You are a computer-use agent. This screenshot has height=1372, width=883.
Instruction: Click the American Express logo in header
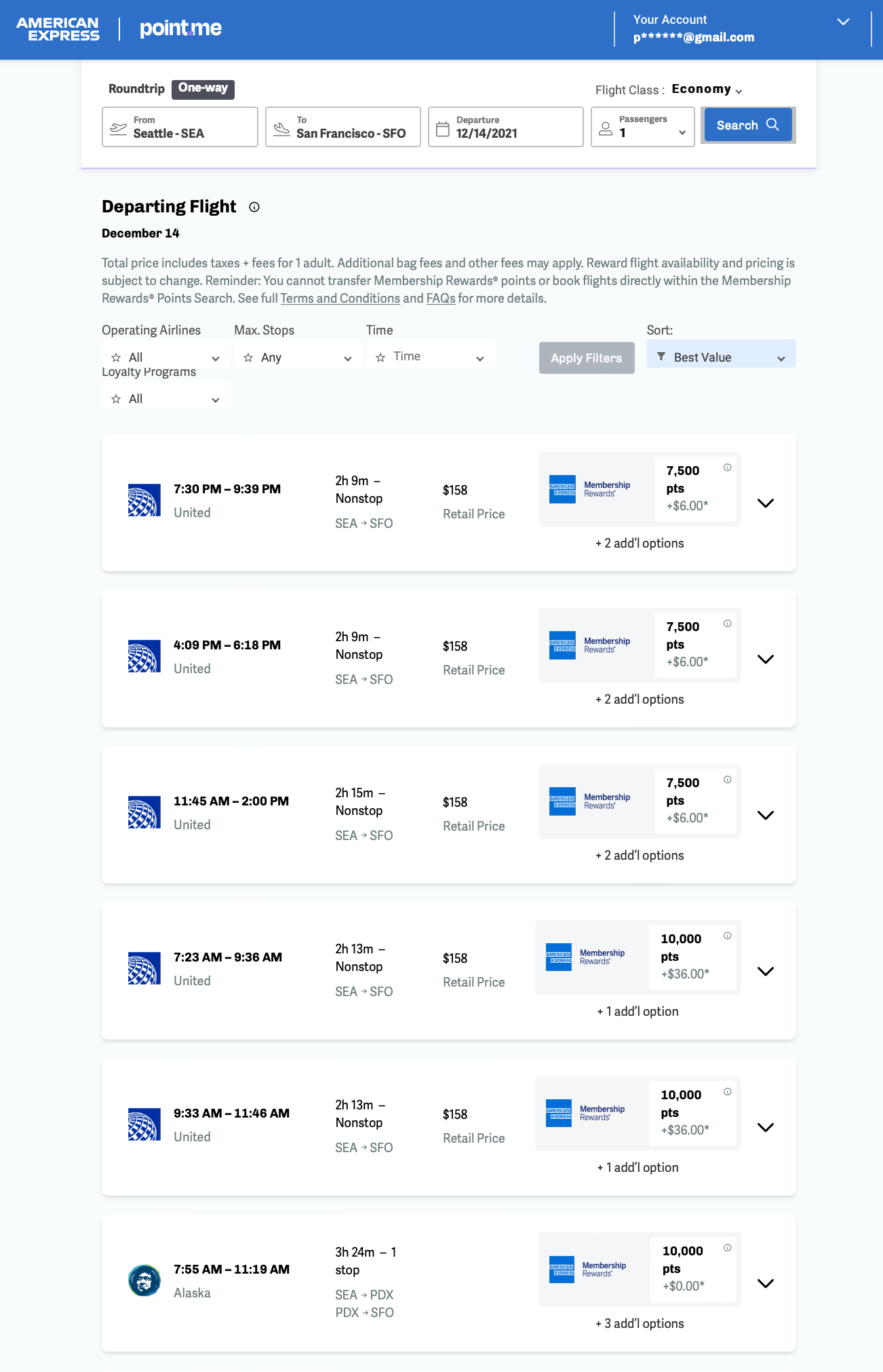point(58,29)
